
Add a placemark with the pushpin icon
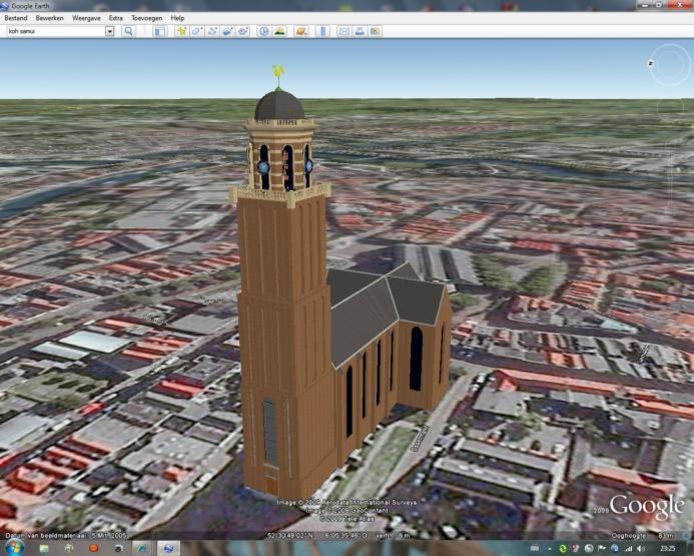pyautogui.click(x=182, y=31)
